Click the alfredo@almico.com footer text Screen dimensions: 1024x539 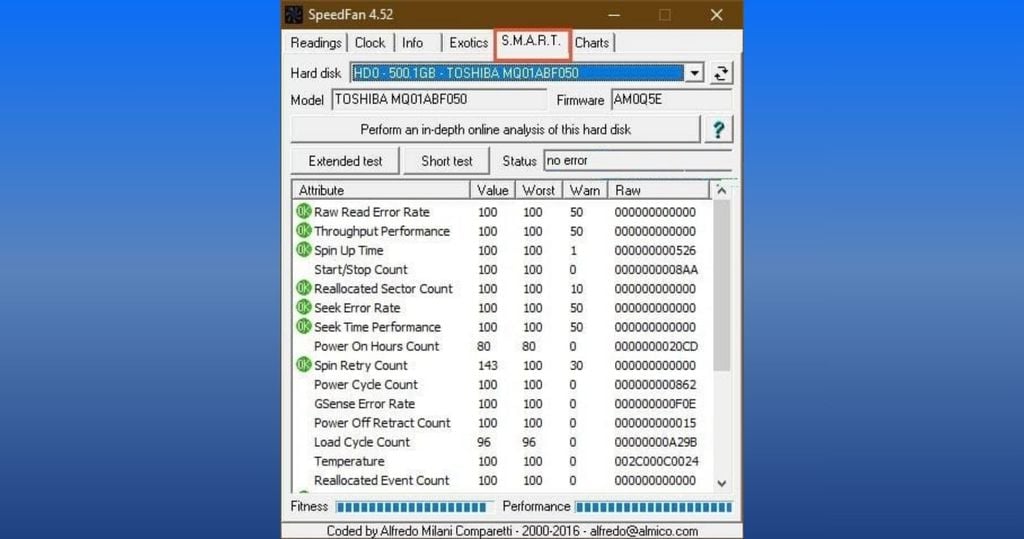644,531
